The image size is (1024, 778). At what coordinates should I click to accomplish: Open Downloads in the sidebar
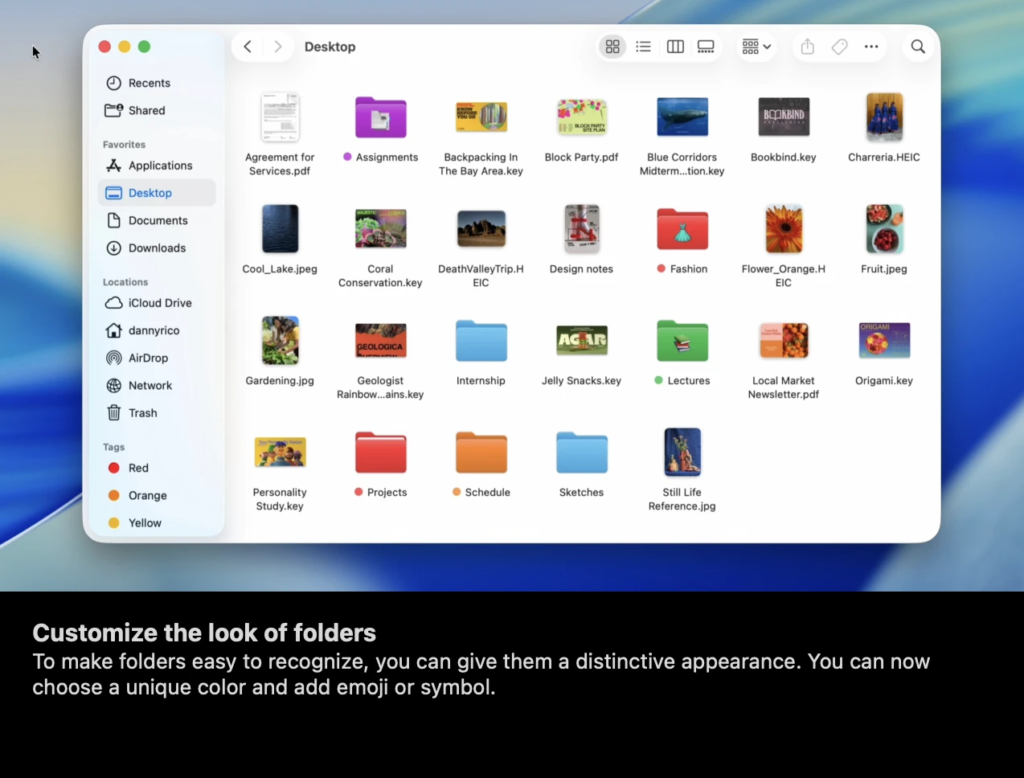coord(156,248)
